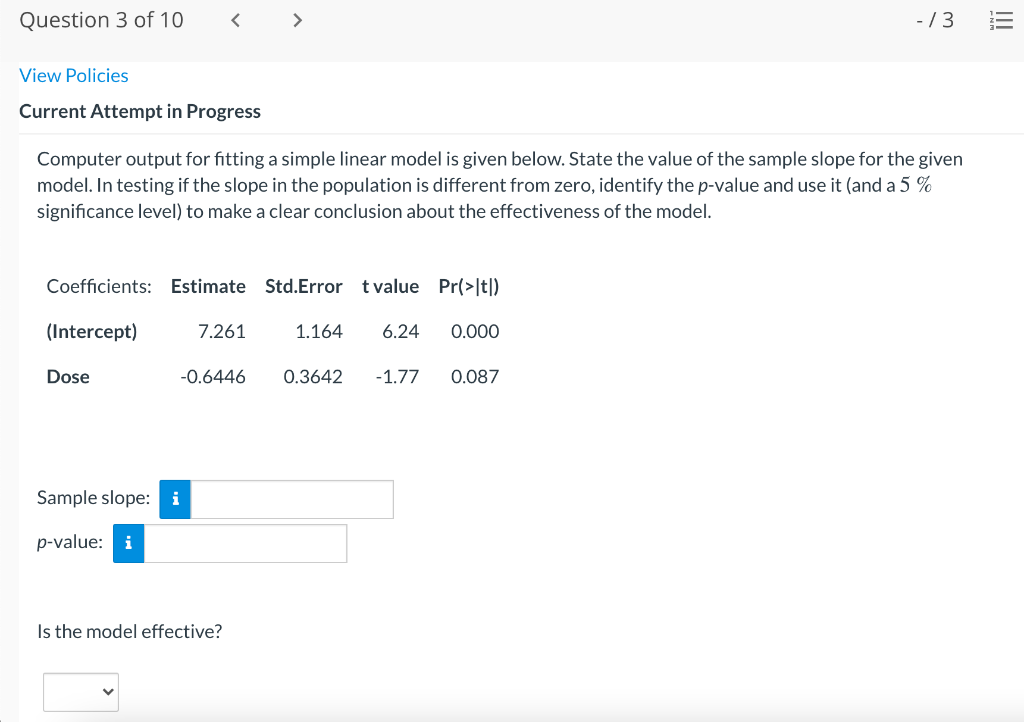Click the info icon beside Sample slope
Image resolution: width=1024 pixels, height=722 pixels.
click(x=173, y=499)
